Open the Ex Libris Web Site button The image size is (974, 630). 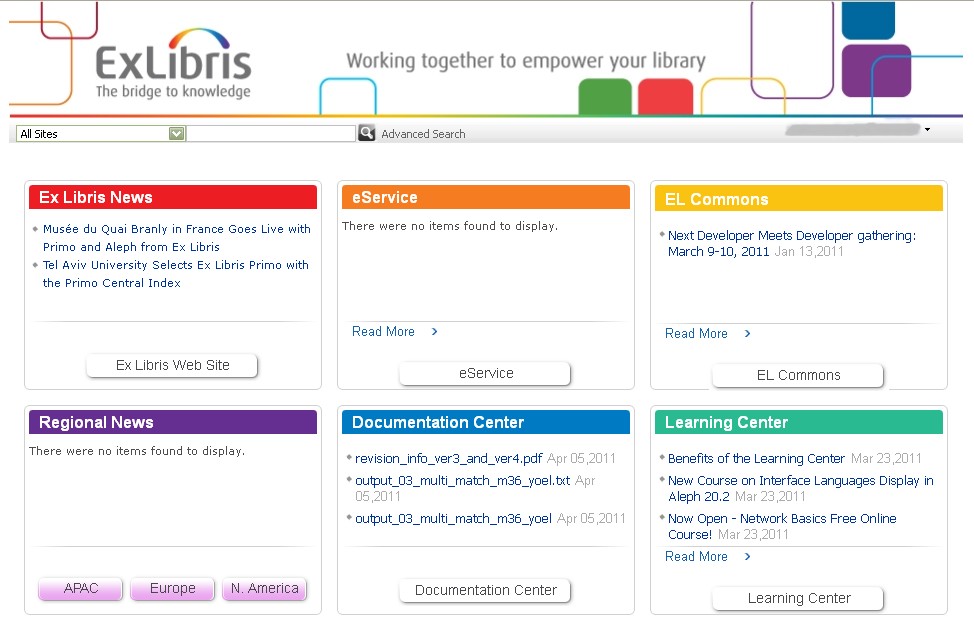click(172, 366)
